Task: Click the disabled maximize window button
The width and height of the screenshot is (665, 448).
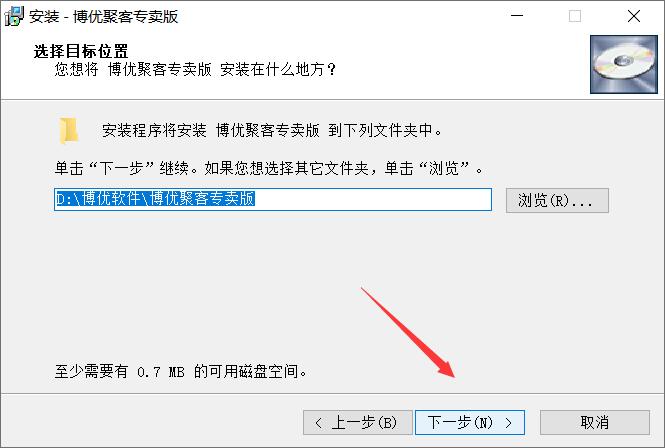Action: [575, 16]
